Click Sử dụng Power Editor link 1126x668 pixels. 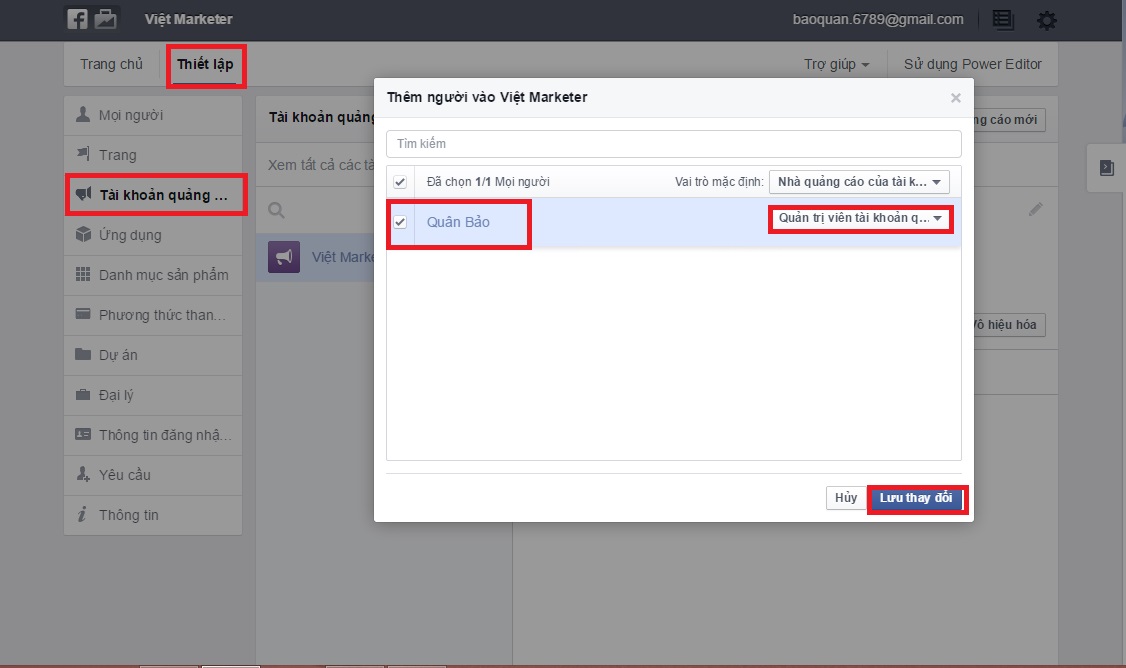click(x=972, y=65)
